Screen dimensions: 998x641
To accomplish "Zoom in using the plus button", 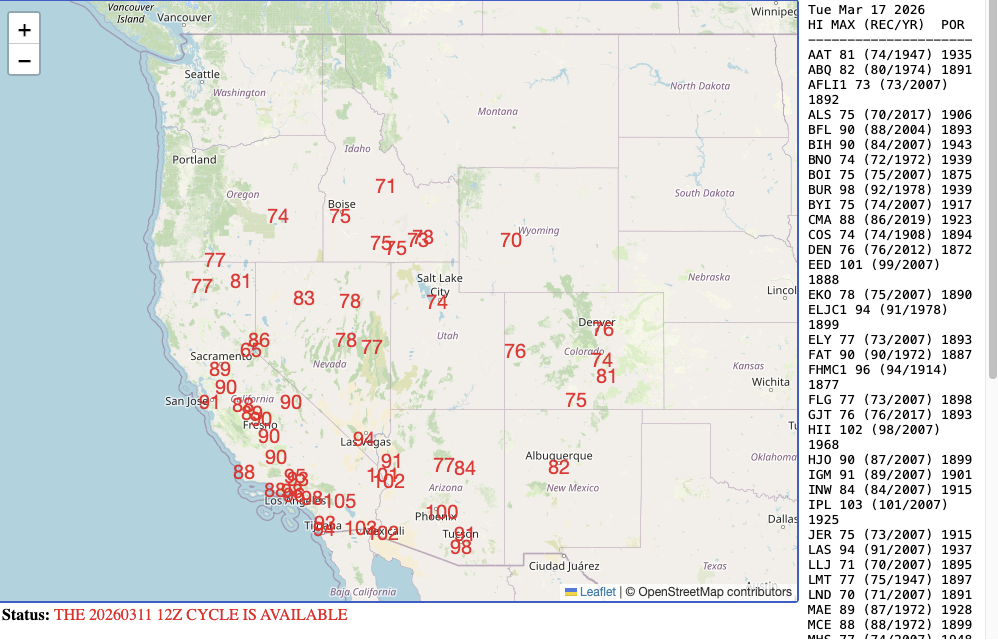I will [23, 29].
